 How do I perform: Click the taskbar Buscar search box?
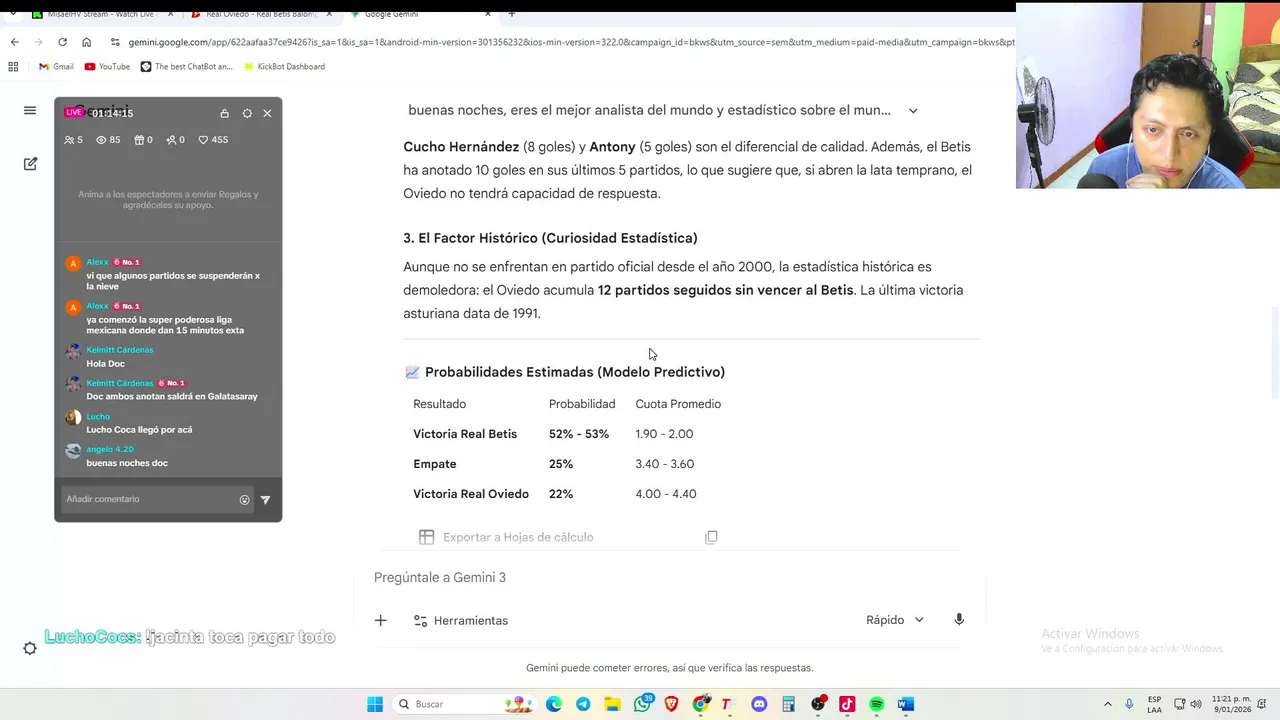coord(465,704)
